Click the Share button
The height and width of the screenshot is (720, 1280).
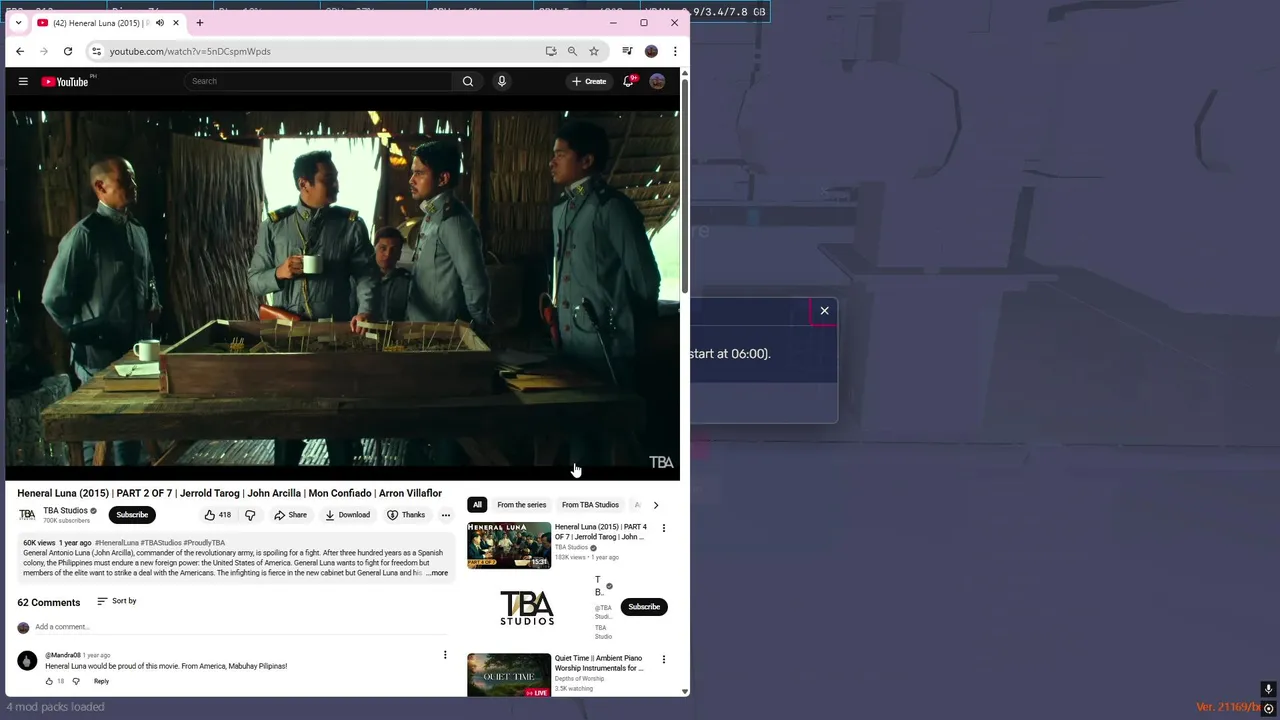291,515
